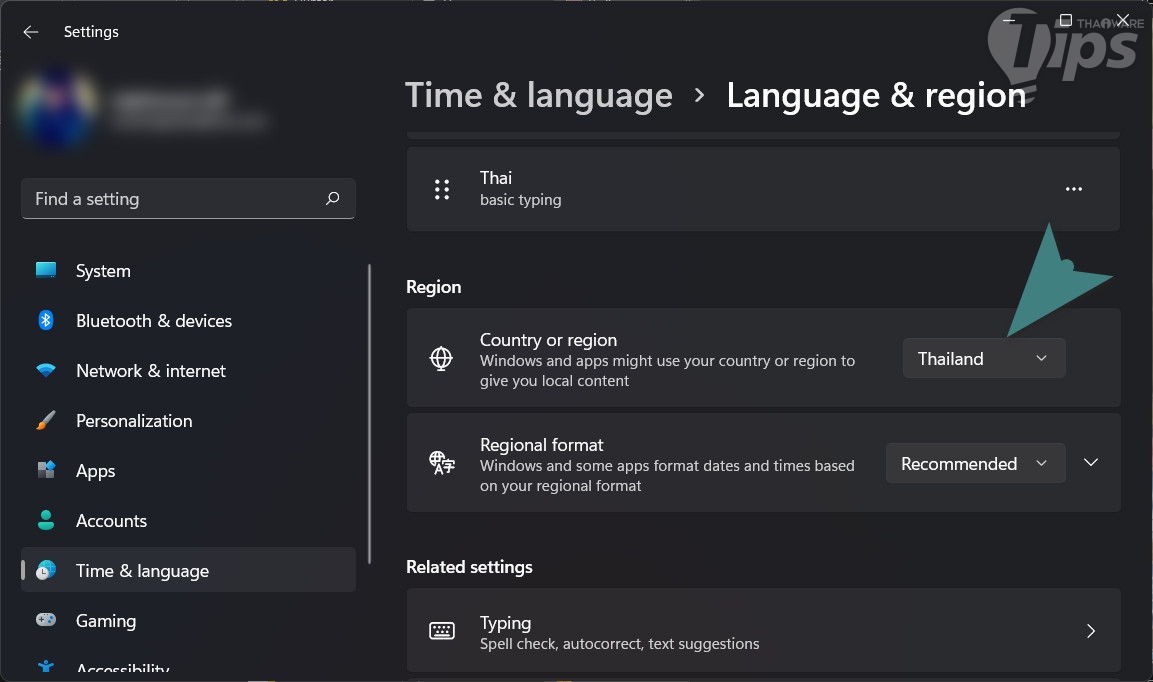Image resolution: width=1153 pixels, height=682 pixels.
Task: Open the Thailand country dropdown
Action: pos(984,359)
